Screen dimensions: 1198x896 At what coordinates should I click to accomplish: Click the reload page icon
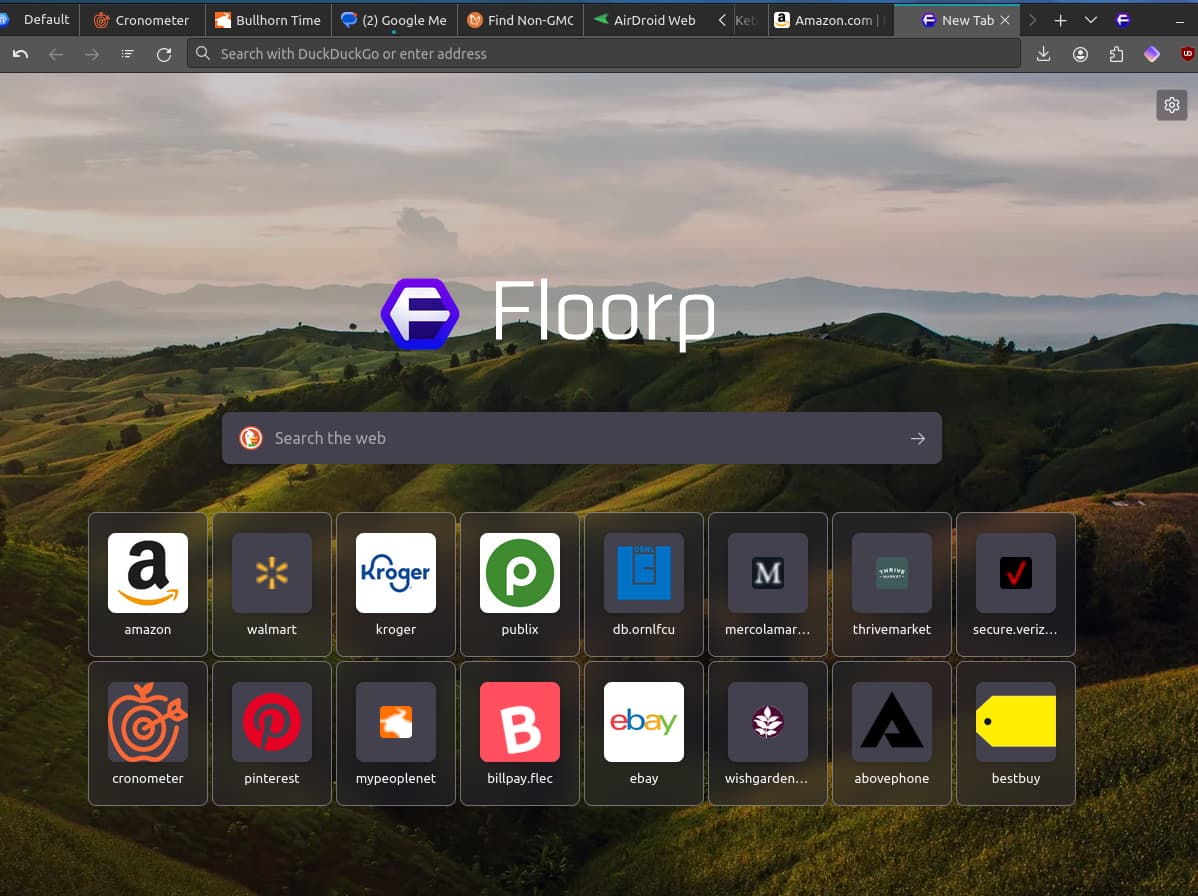164,54
